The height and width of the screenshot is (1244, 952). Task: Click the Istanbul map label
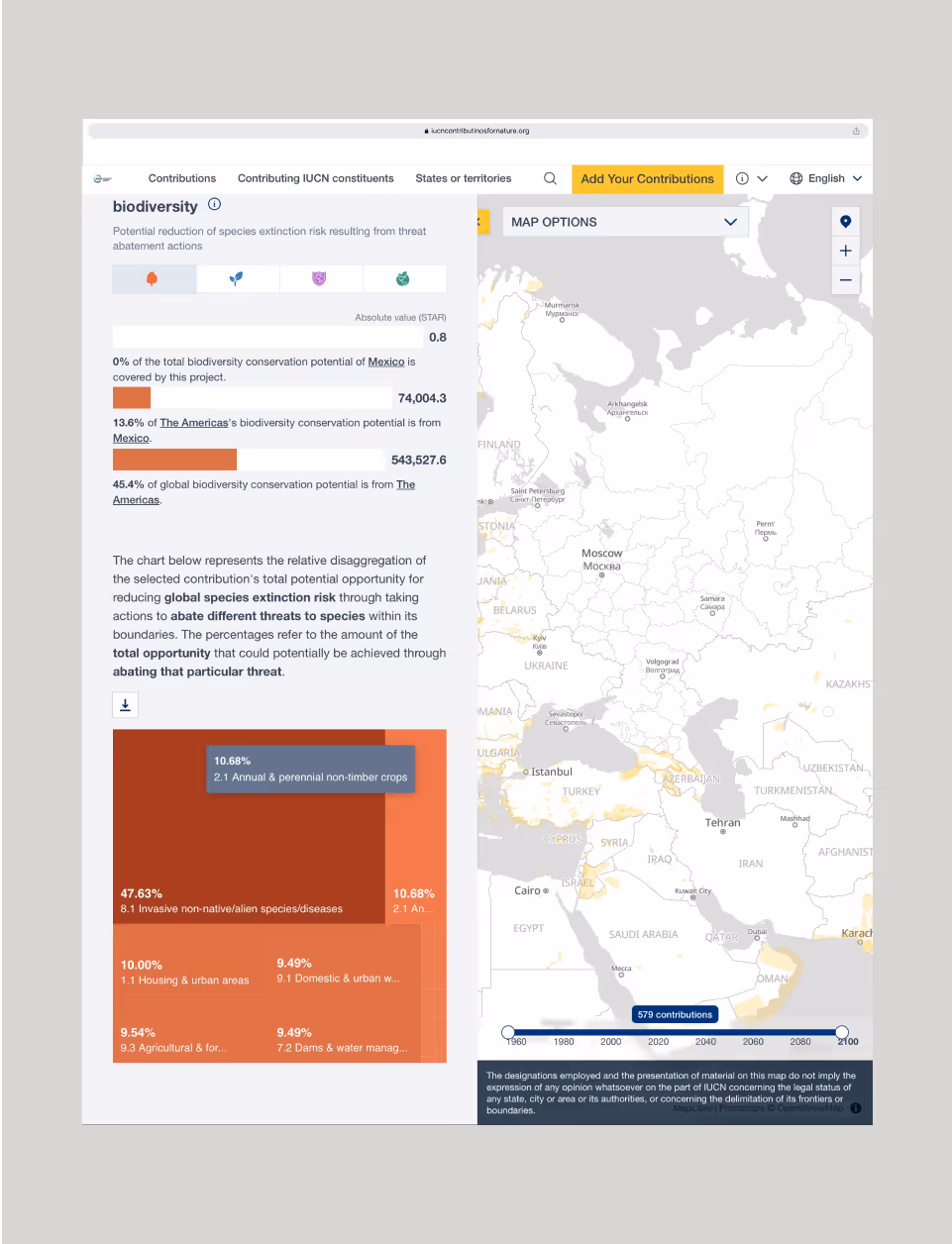(551, 772)
